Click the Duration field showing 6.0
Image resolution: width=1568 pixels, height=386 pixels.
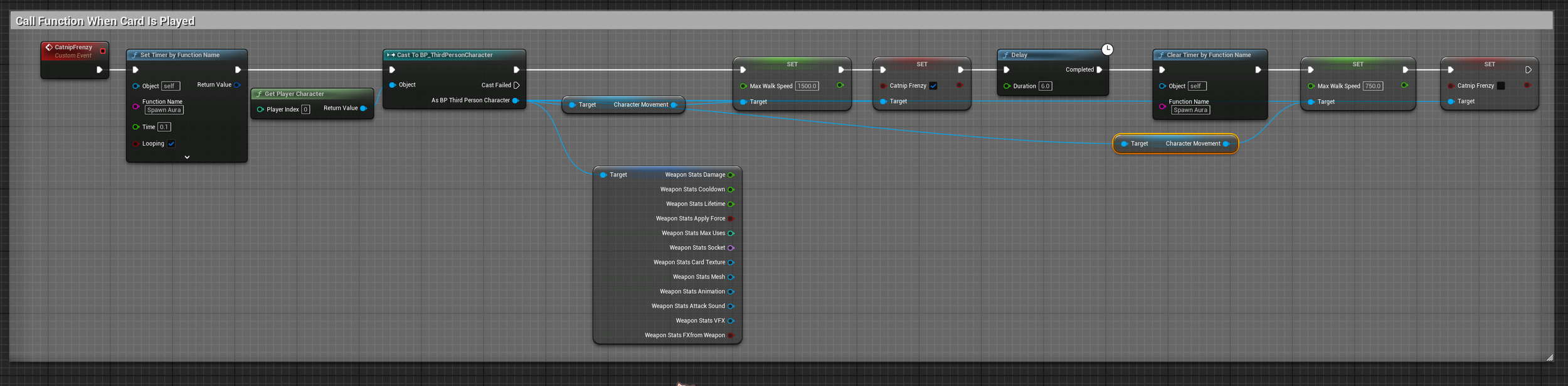click(1045, 86)
